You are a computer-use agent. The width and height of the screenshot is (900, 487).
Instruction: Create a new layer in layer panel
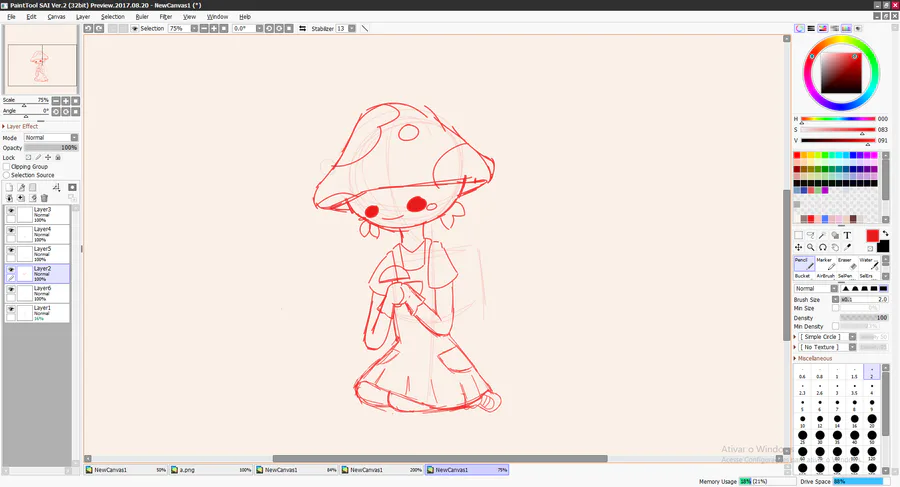(9, 187)
